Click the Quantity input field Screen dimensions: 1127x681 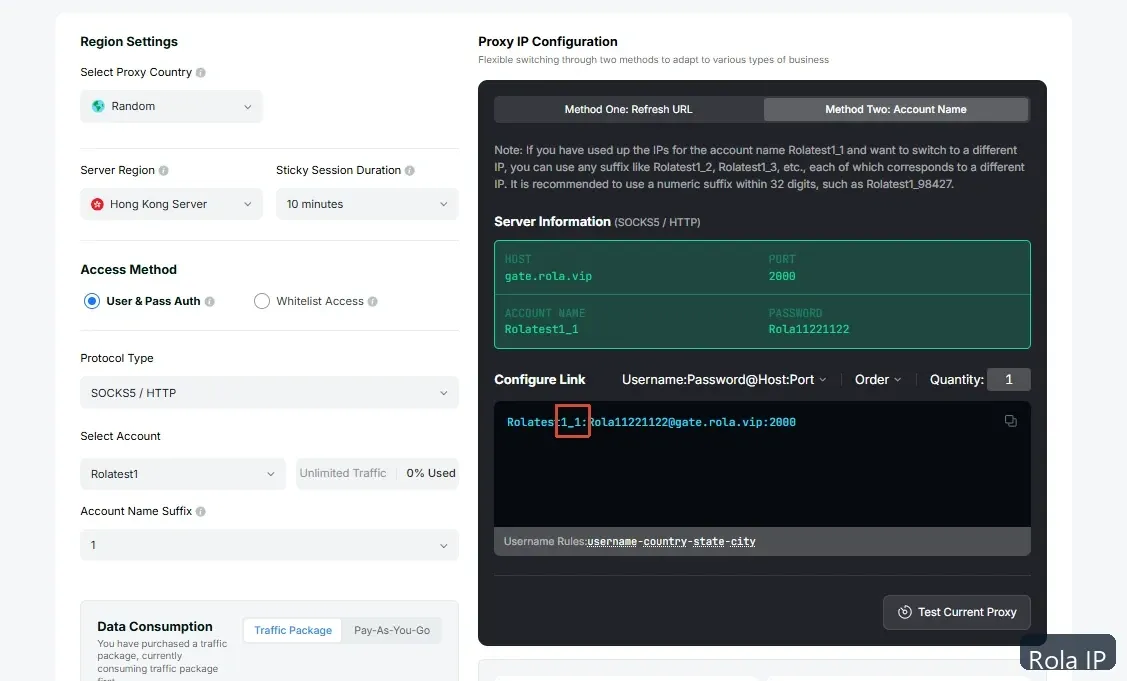coord(1008,380)
